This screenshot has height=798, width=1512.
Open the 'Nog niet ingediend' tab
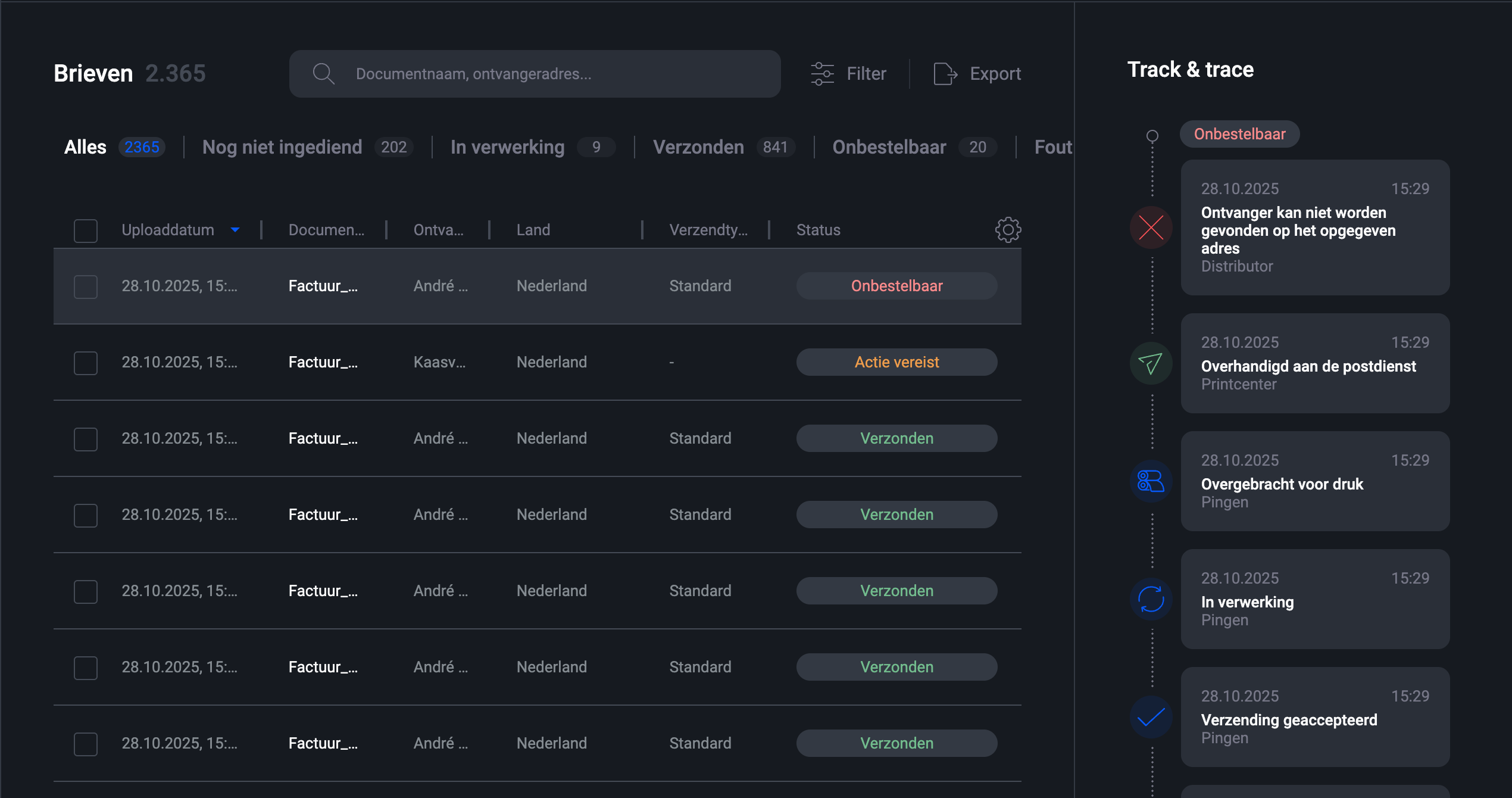point(283,147)
